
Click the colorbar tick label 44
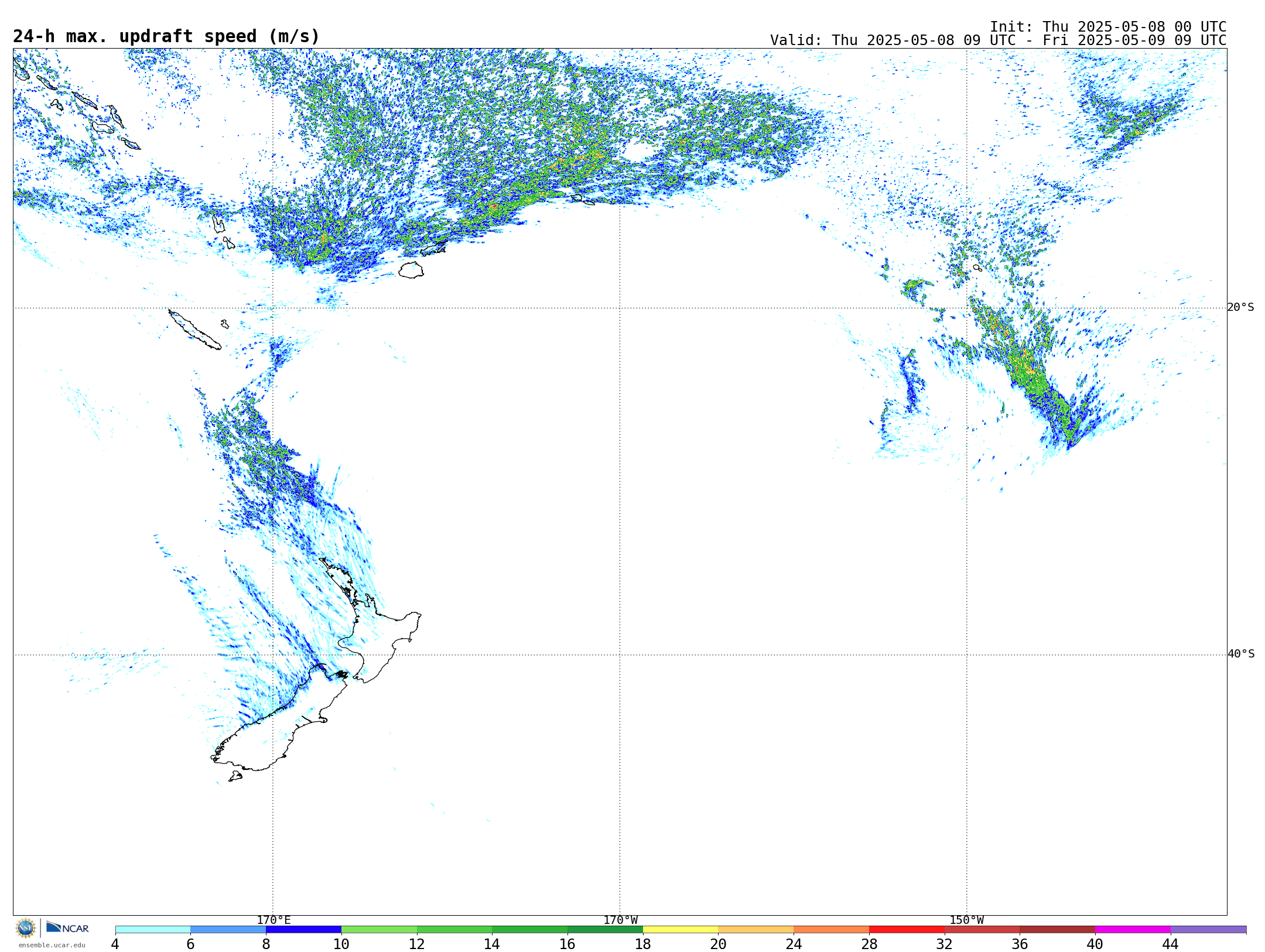click(x=1170, y=944)
